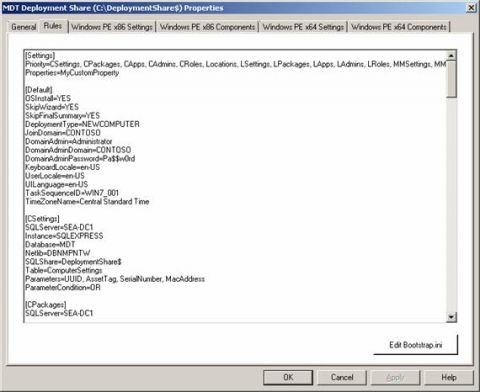Viewport: 480px width, 392px height.
Task: Click the JoinDomain=CONTOSO line
Action: coord(63,133)
